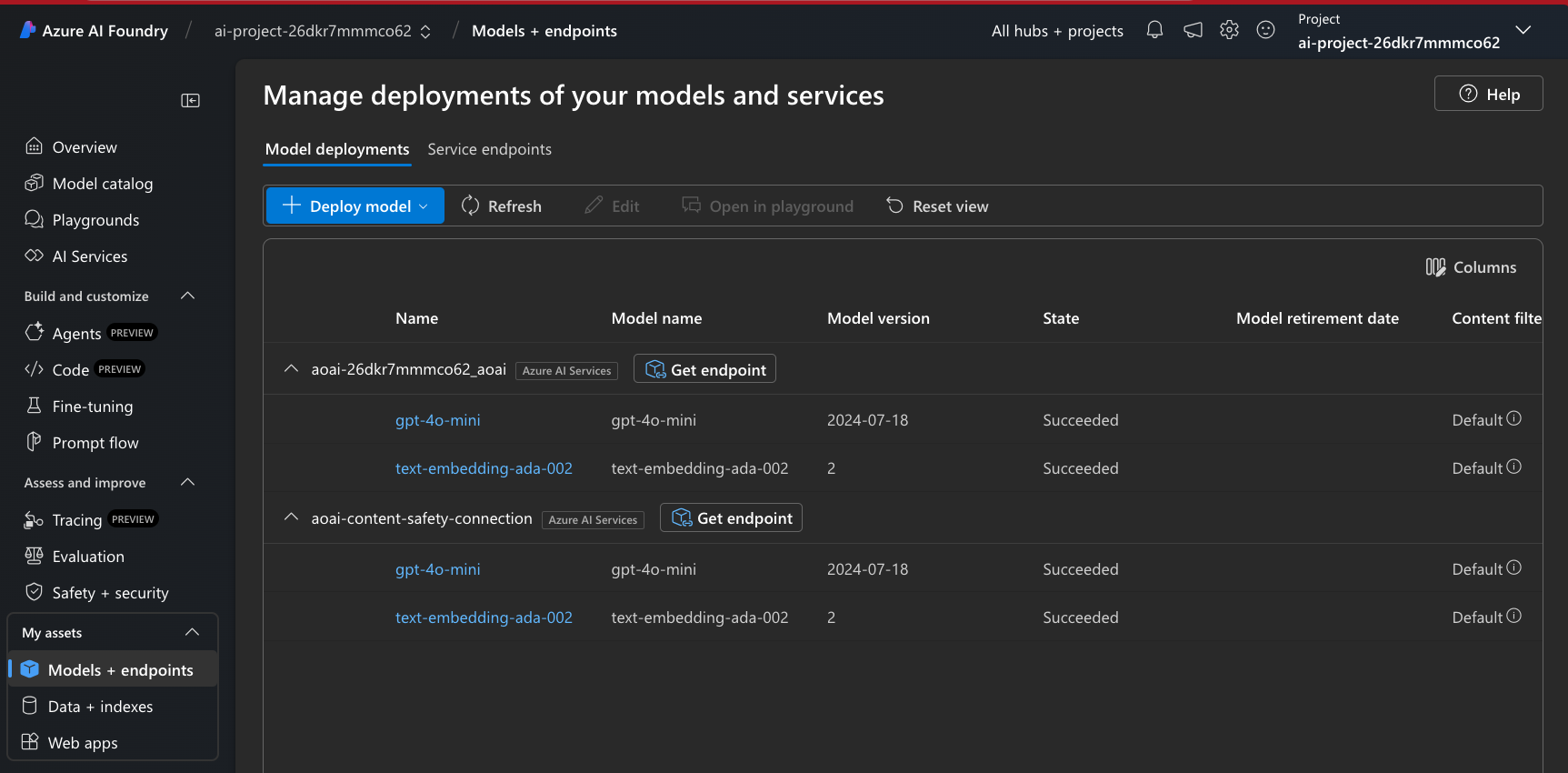
Task: Open the Deploy model dropdown
Action: [355, 206]
